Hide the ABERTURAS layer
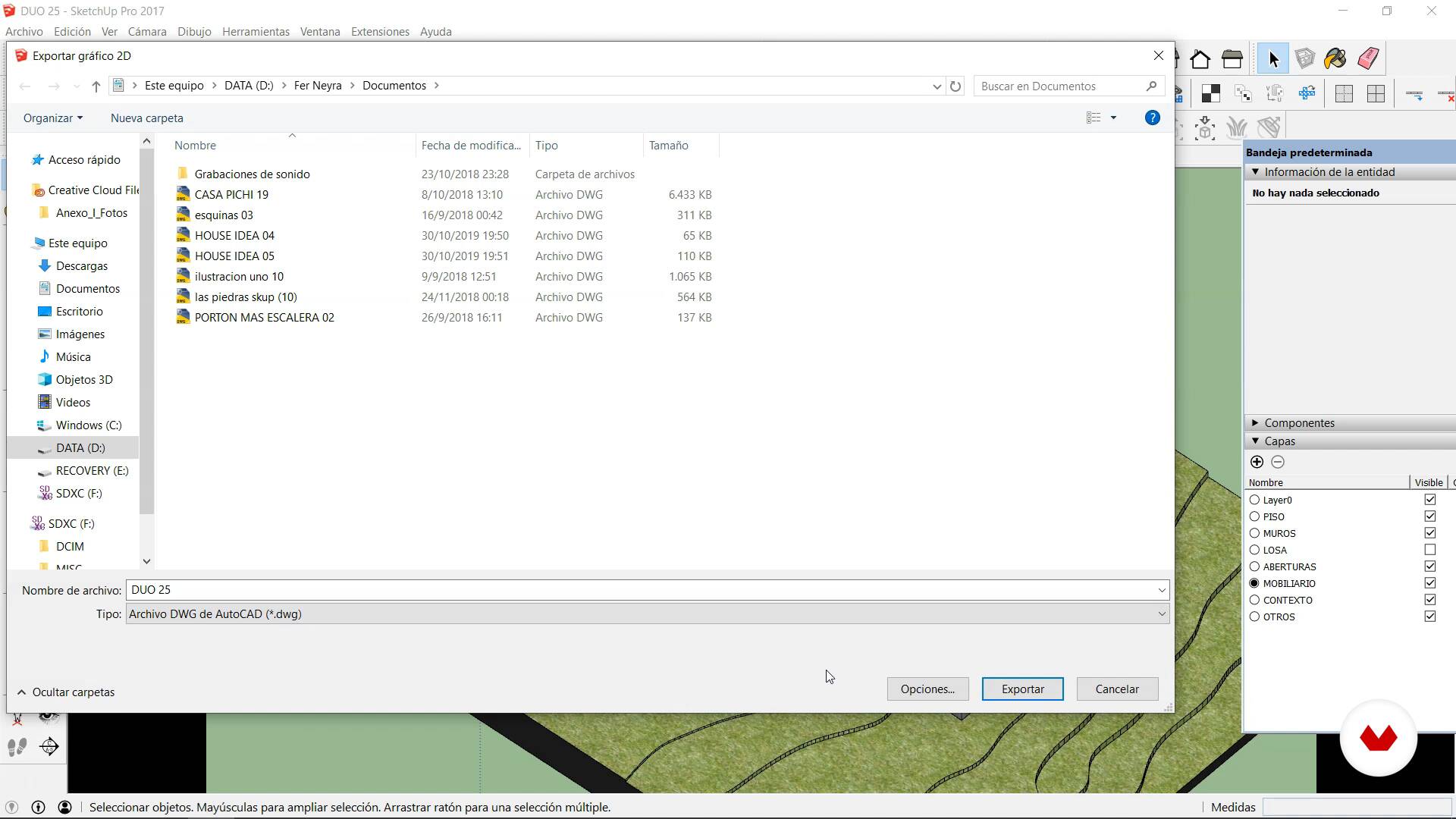This screenshot has height=819, width=1456. (1430, 566)
